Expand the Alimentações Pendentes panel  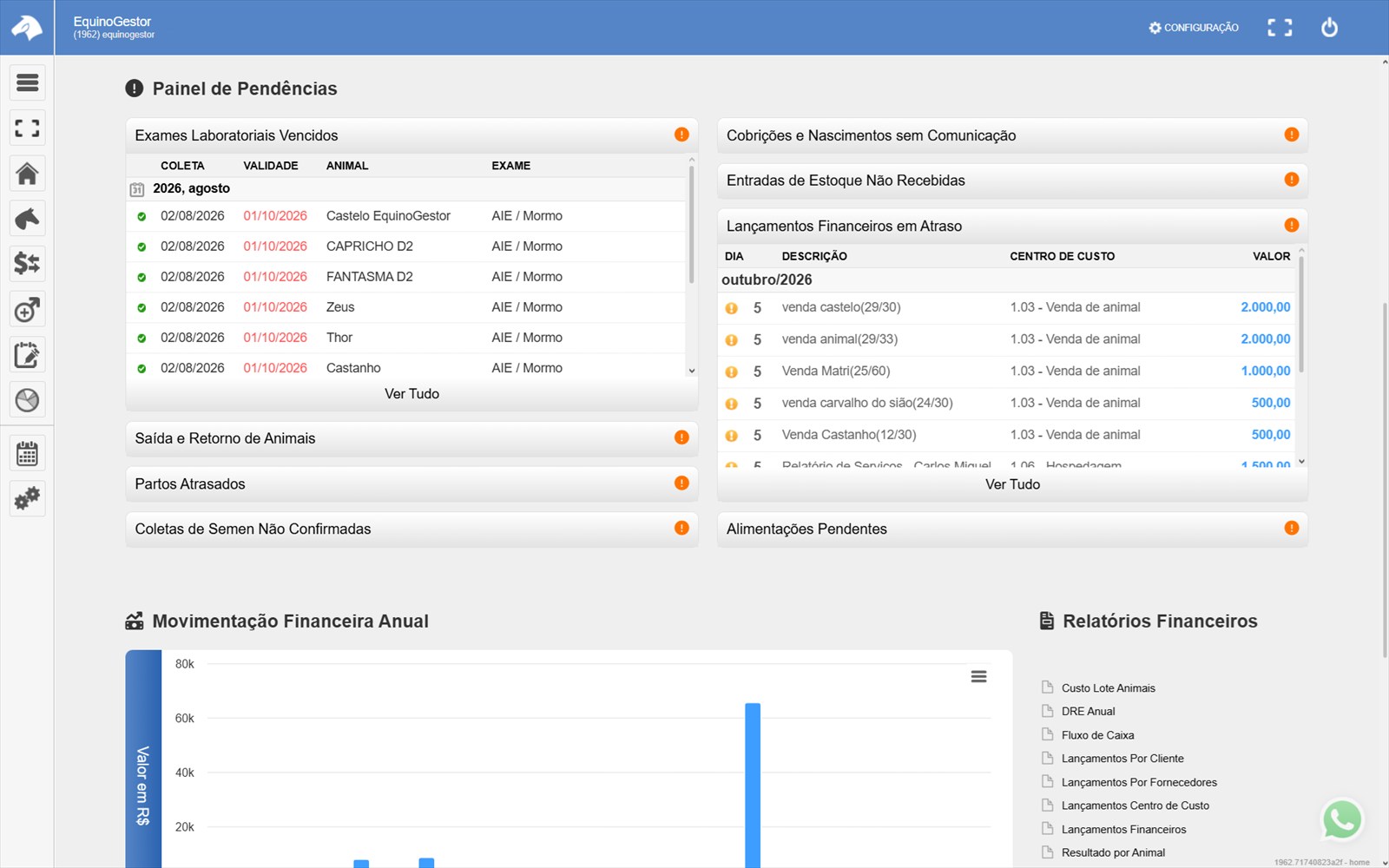tap(1012, 529)
